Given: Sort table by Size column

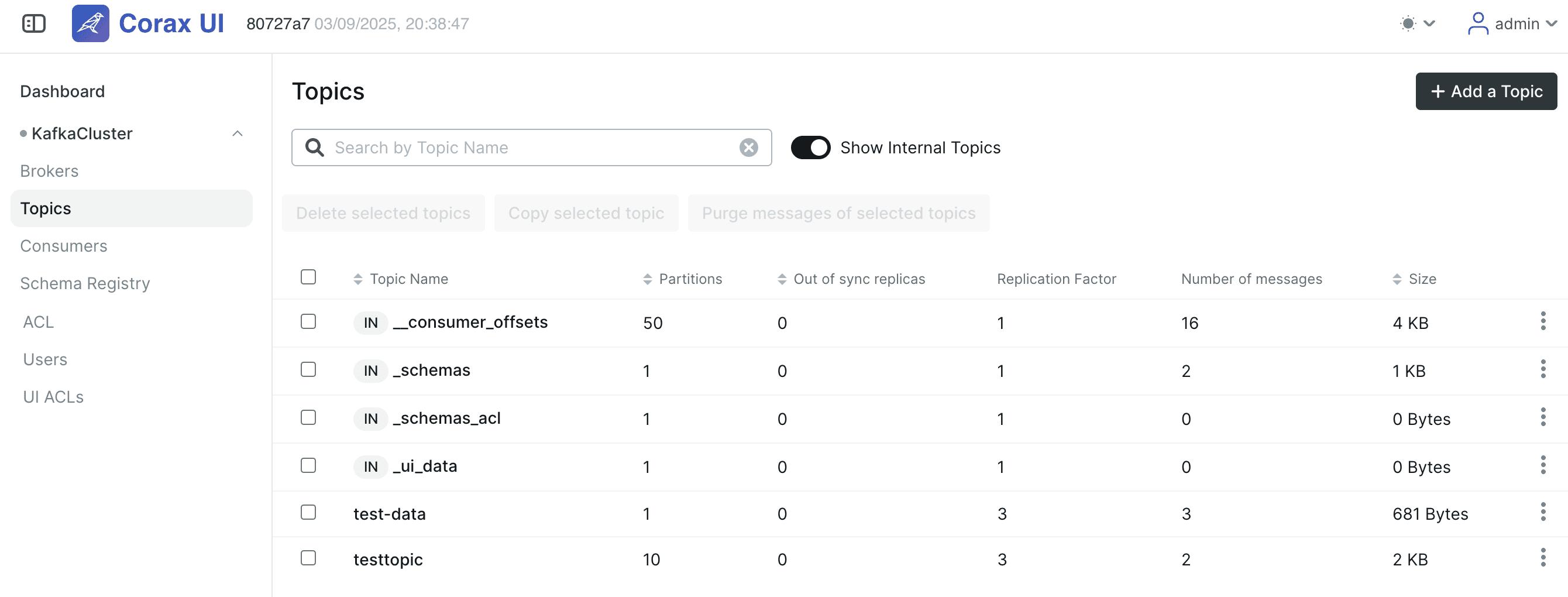Looking at the screenshot, I should click(x=1414, y=279).
